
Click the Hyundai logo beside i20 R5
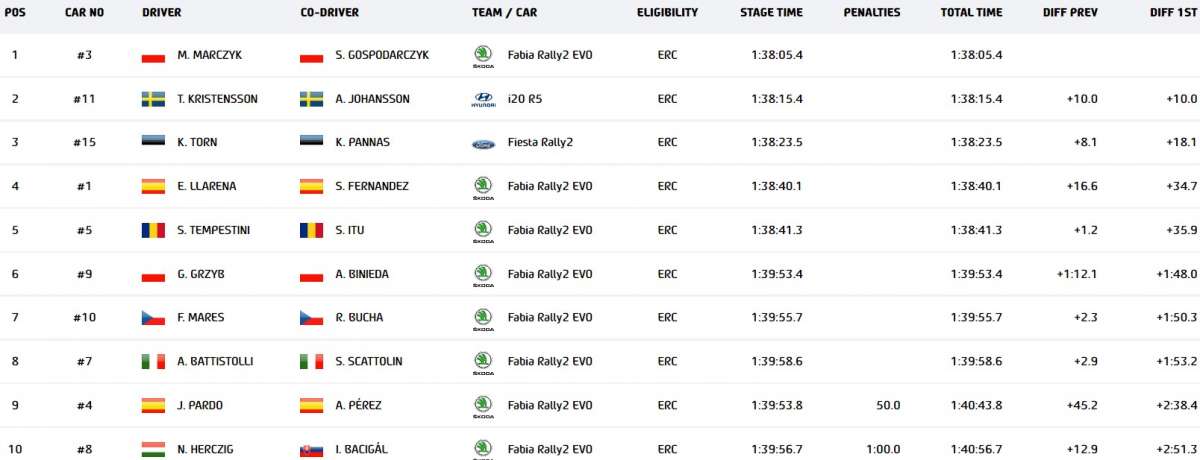pos(482,99)
